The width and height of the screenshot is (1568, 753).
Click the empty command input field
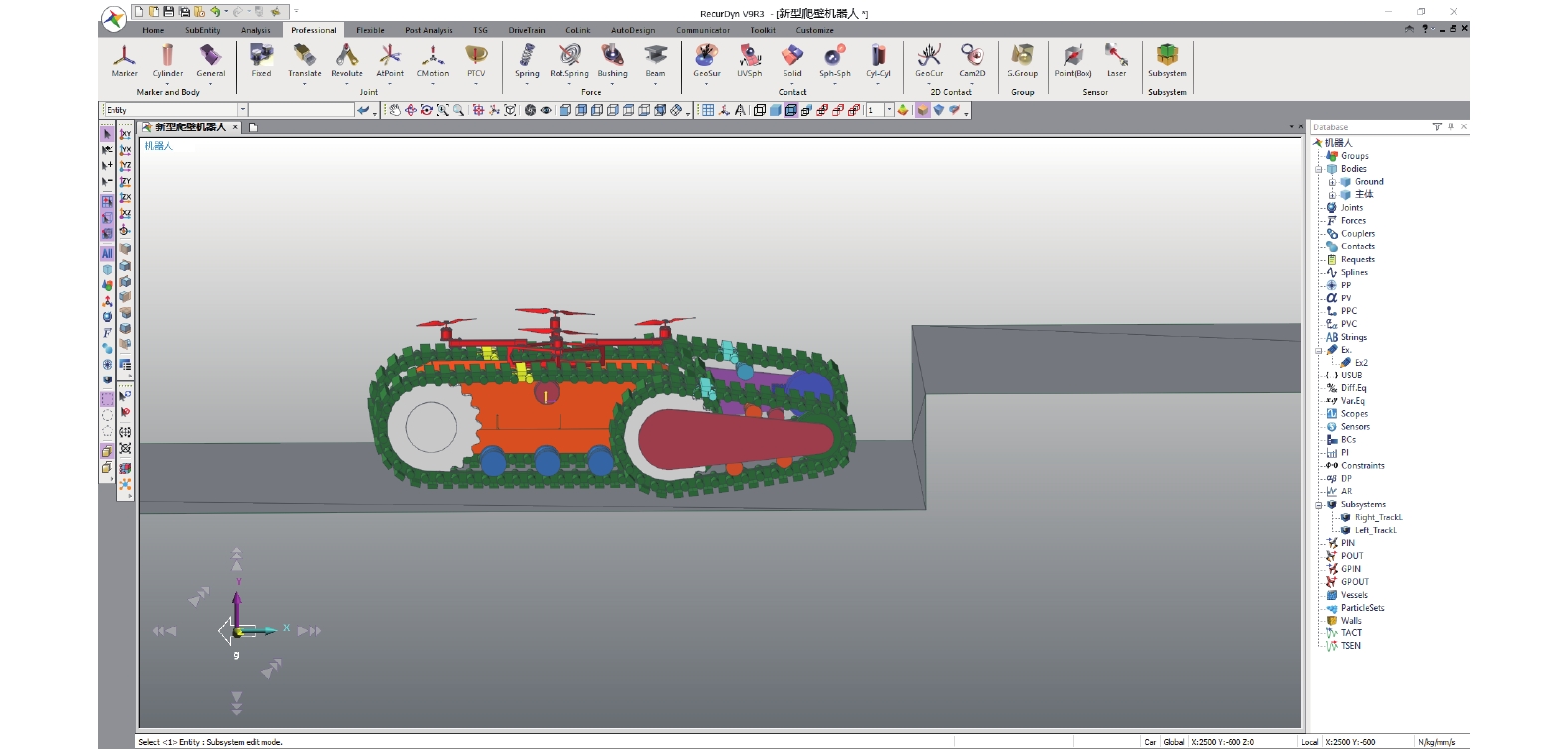(301, 110)
